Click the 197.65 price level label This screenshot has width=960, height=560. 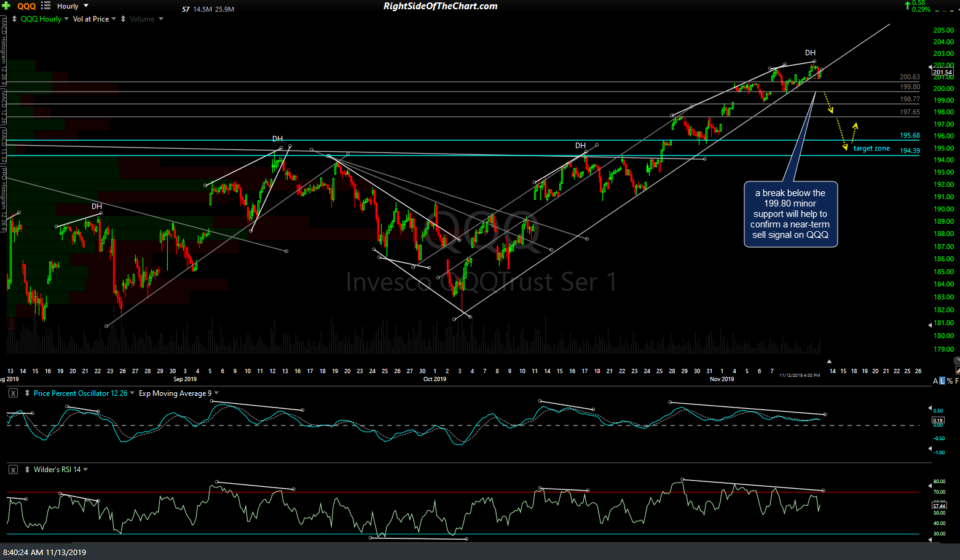pos(910,112)
